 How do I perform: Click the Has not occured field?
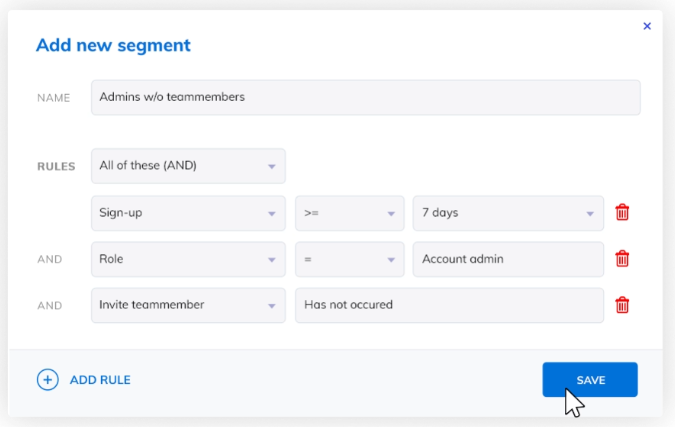[449, 305]
